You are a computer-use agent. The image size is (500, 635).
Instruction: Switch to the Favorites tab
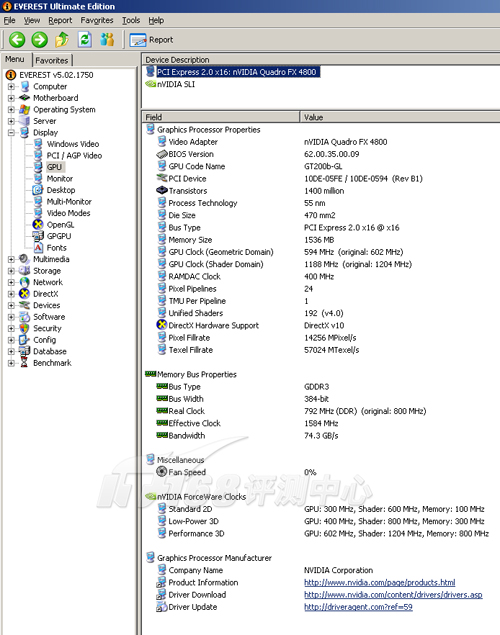tap(52, 60)
